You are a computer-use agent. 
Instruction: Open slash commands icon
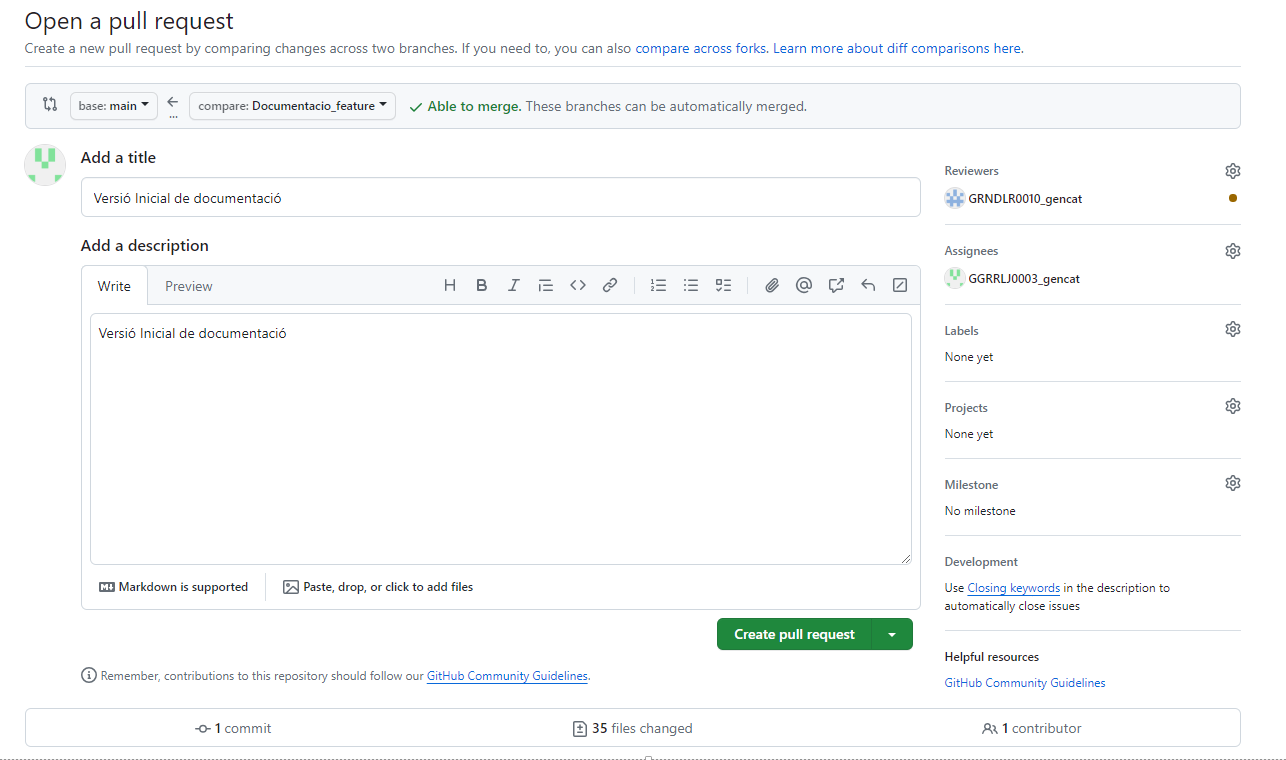tap(900, 285)
